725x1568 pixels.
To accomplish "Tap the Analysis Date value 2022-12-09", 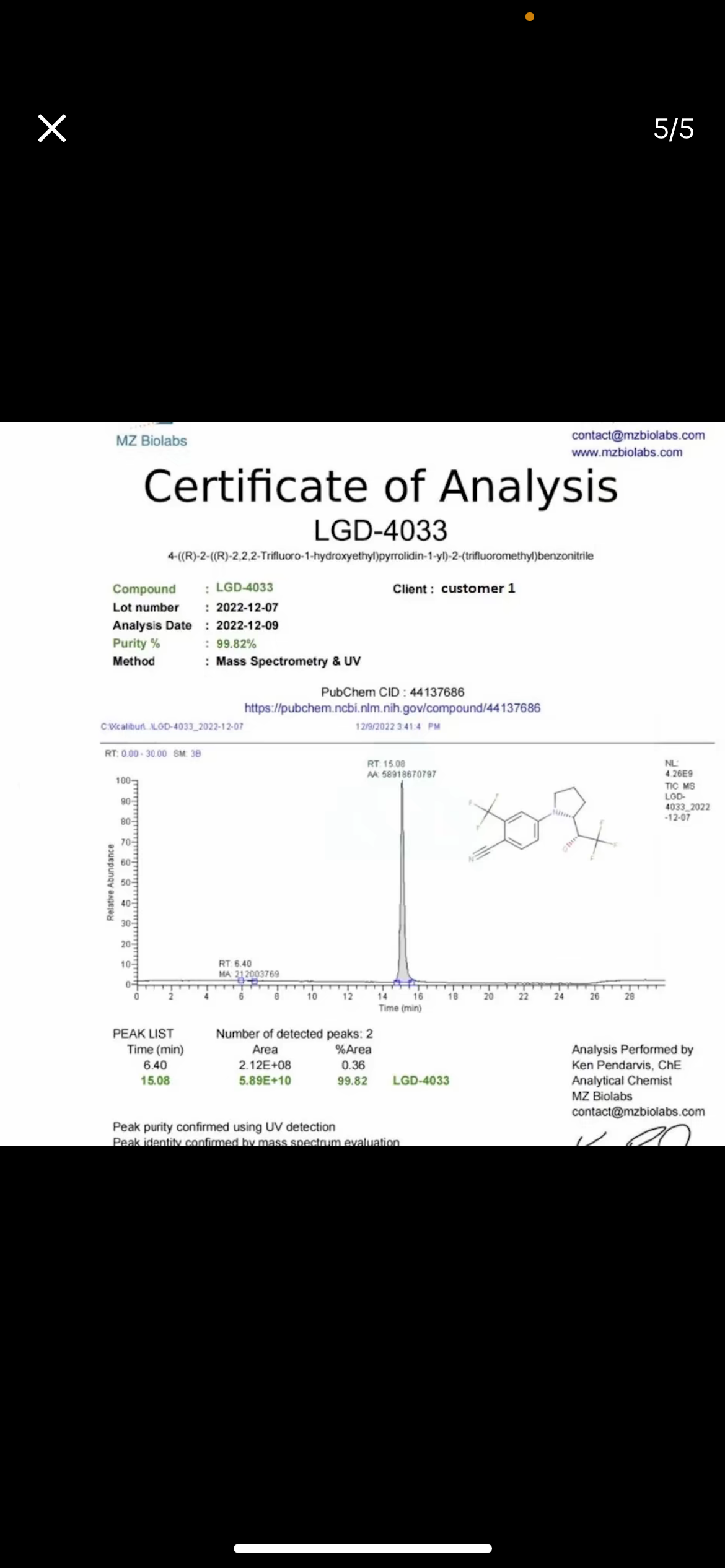I will tap(247, 625).
